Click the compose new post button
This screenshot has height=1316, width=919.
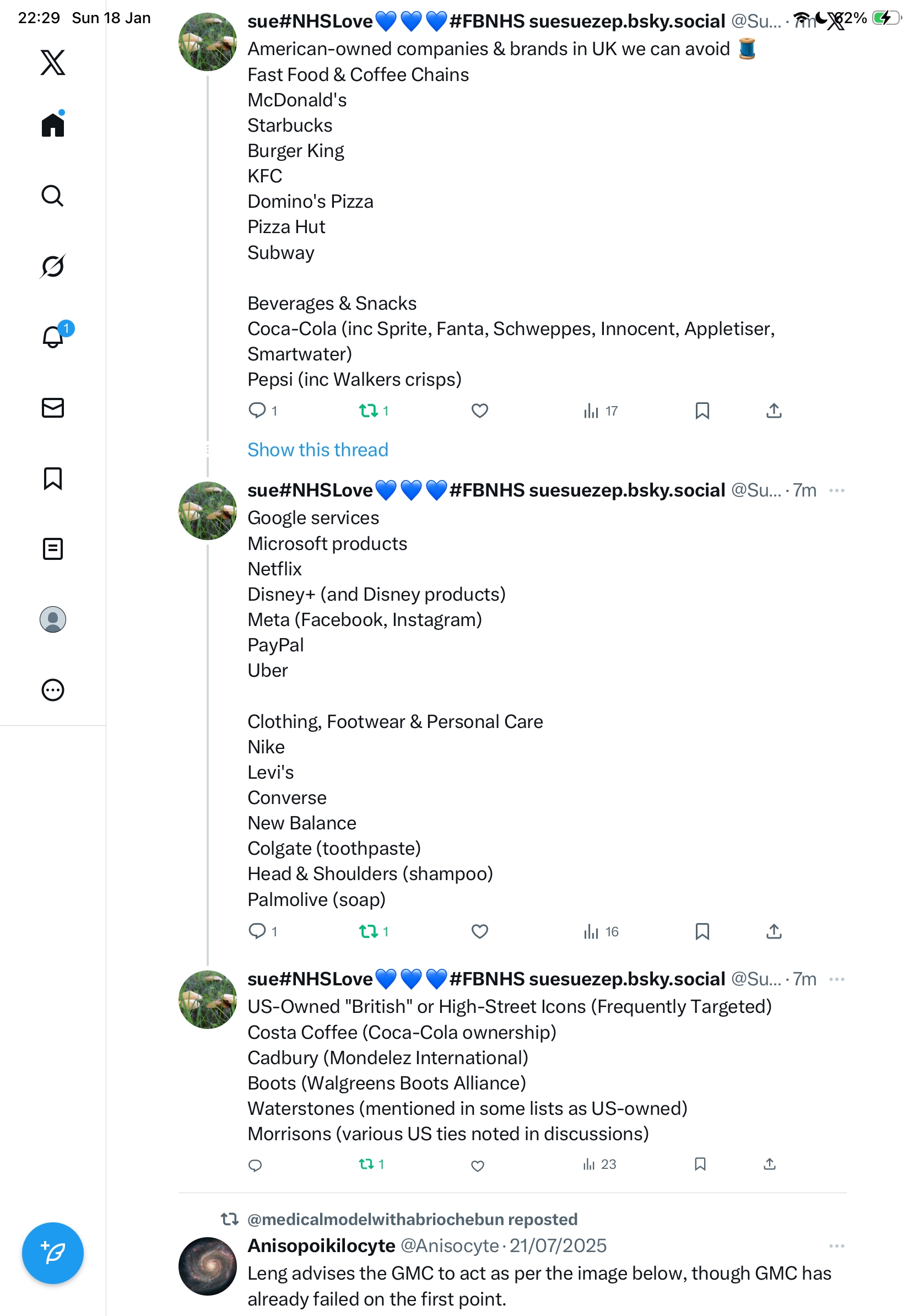point(53,1253)
